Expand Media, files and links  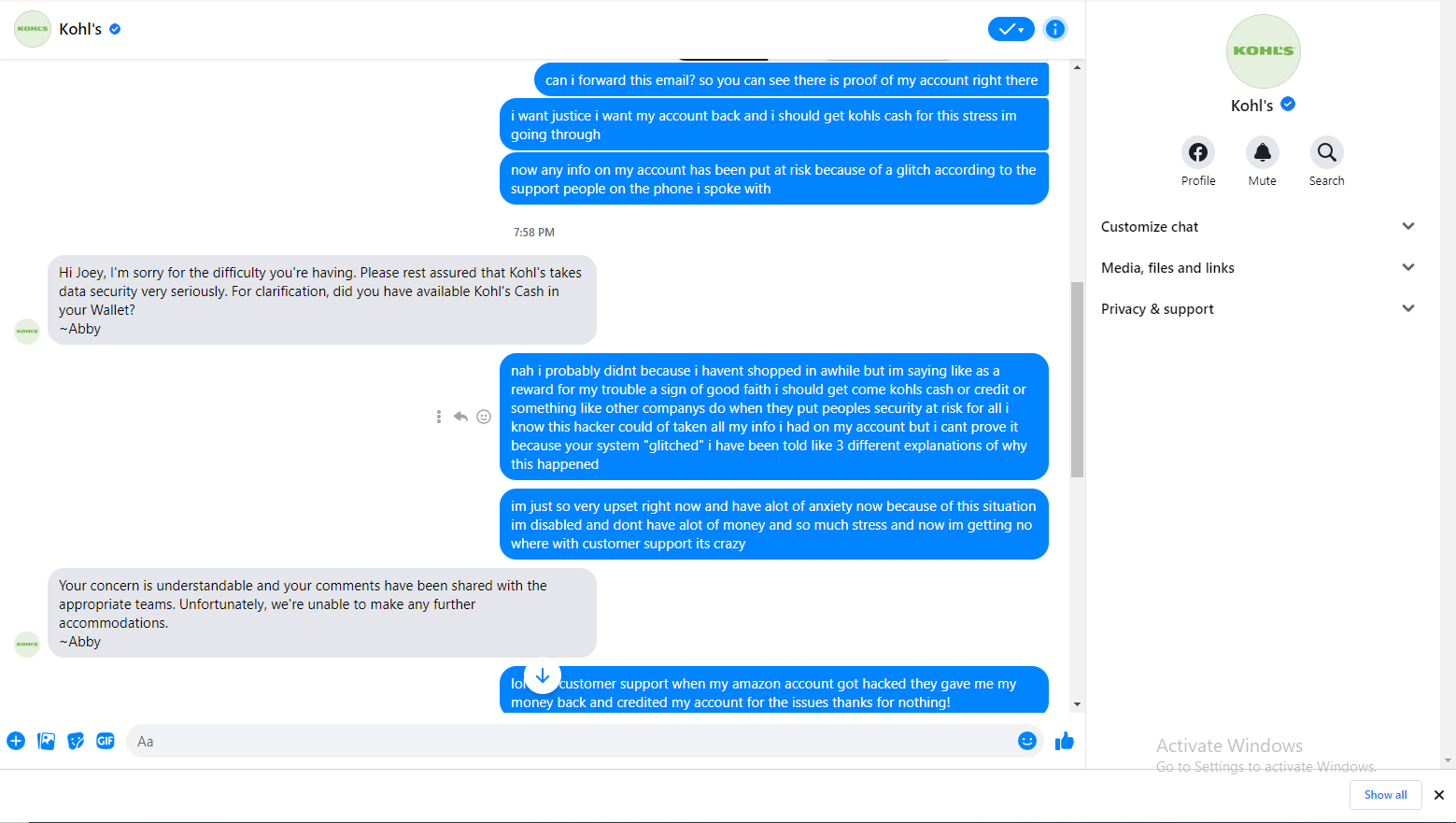[1407, 267]
